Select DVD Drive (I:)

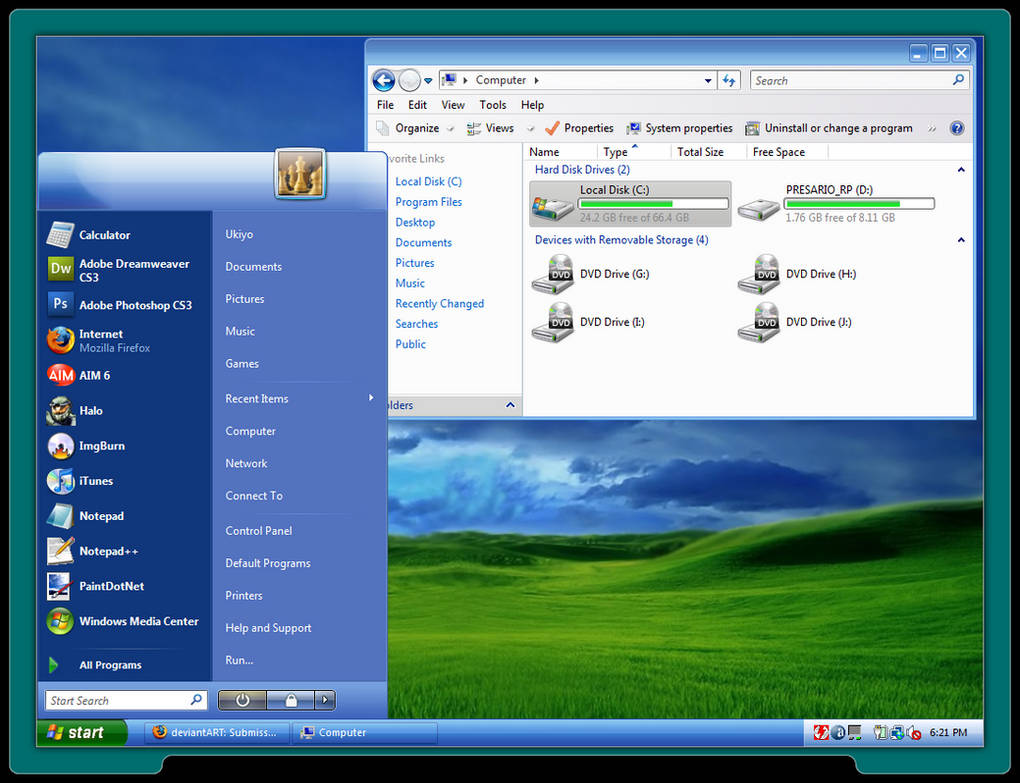589,322
